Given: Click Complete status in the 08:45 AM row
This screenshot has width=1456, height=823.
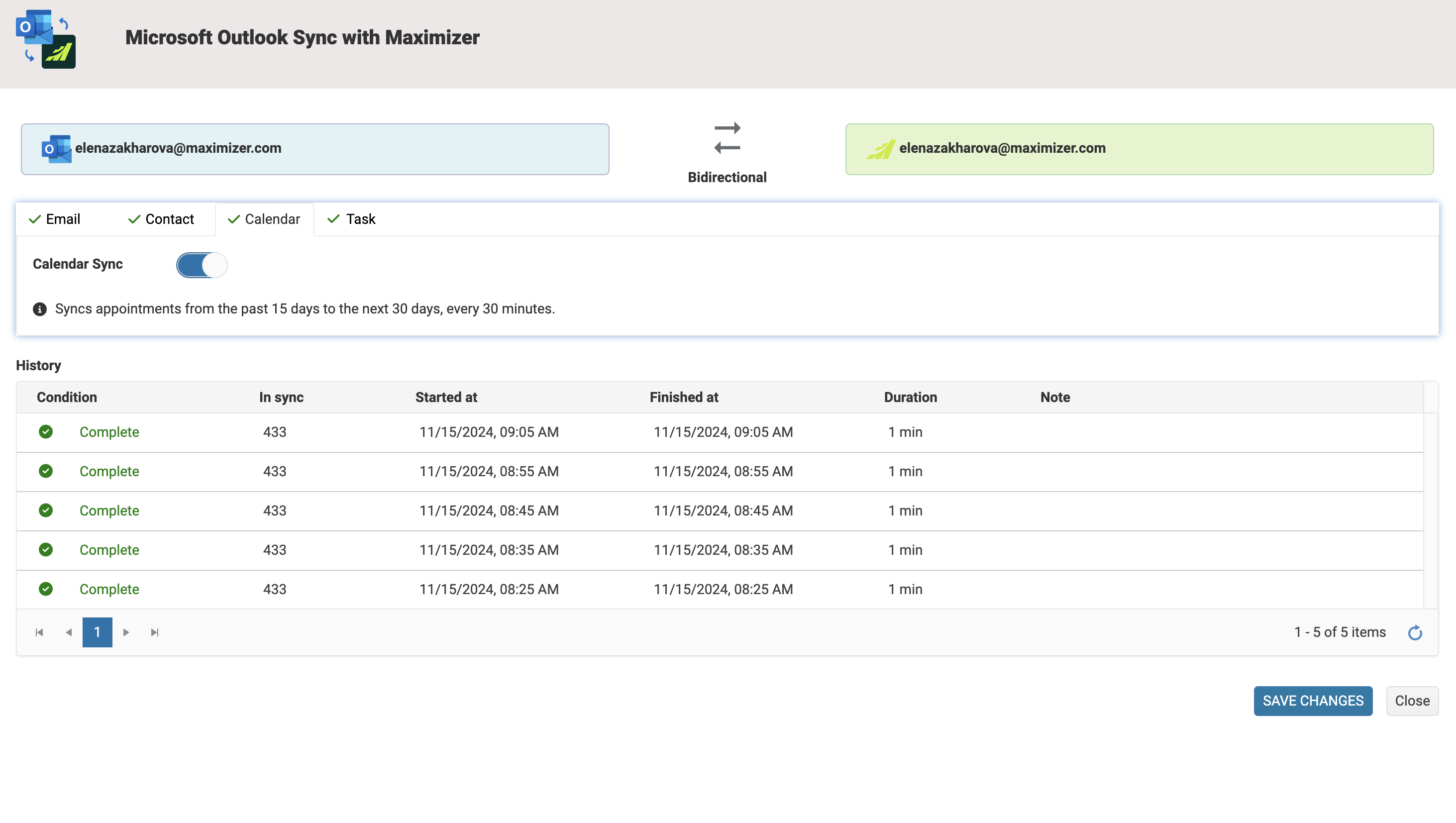Looking at the screenshot, I should coord(109,511).
